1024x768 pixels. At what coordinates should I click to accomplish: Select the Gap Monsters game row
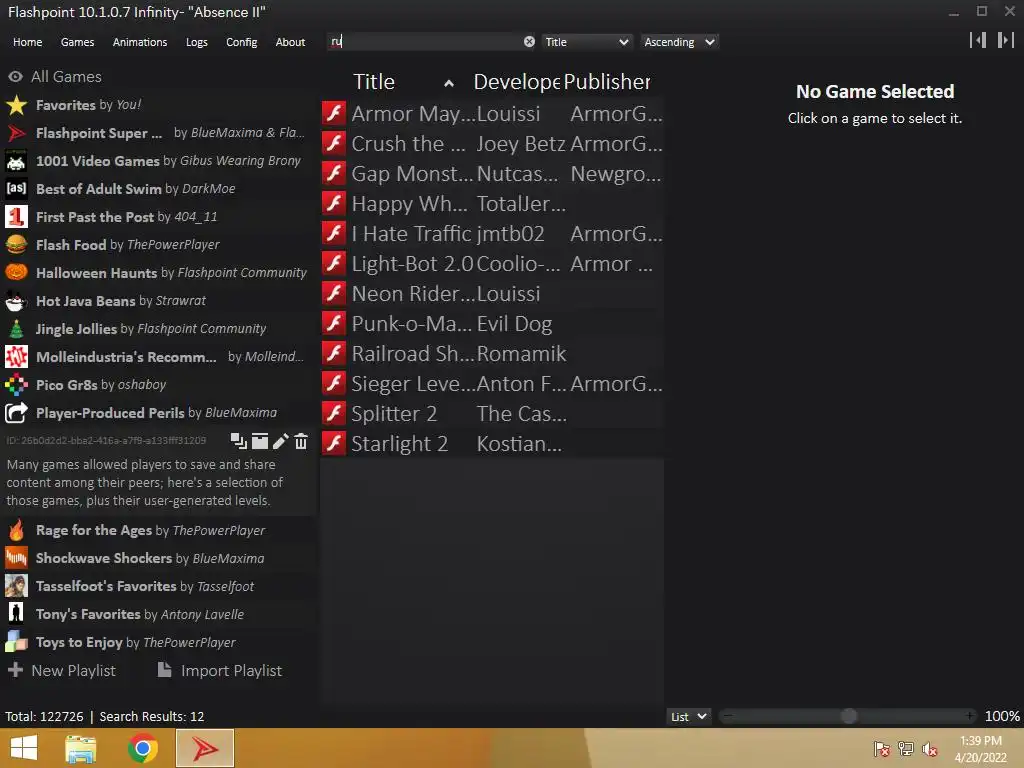[x=492, y=173]
